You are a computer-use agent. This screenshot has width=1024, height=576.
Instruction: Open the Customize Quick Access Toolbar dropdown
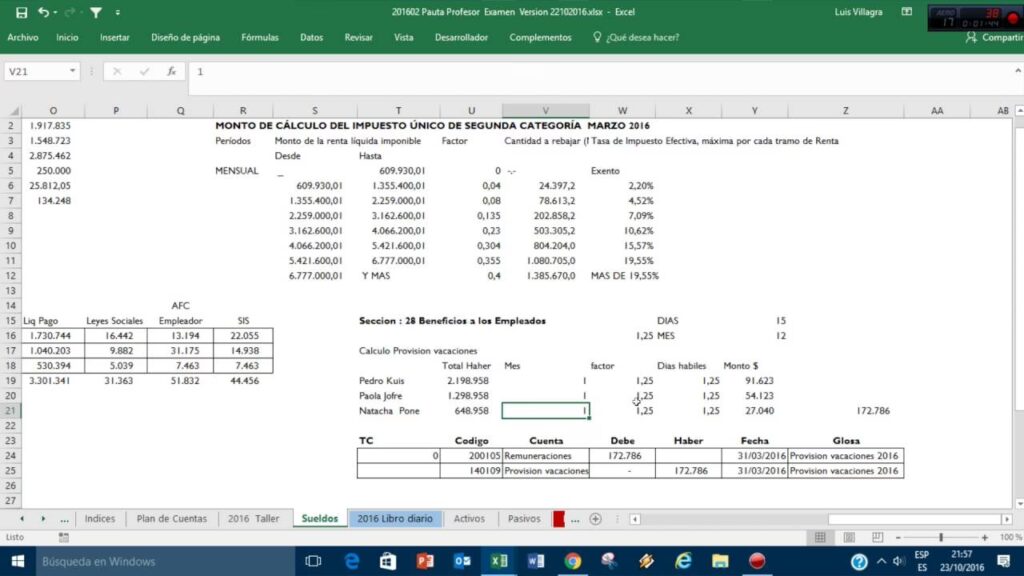[x=117, y=12]
